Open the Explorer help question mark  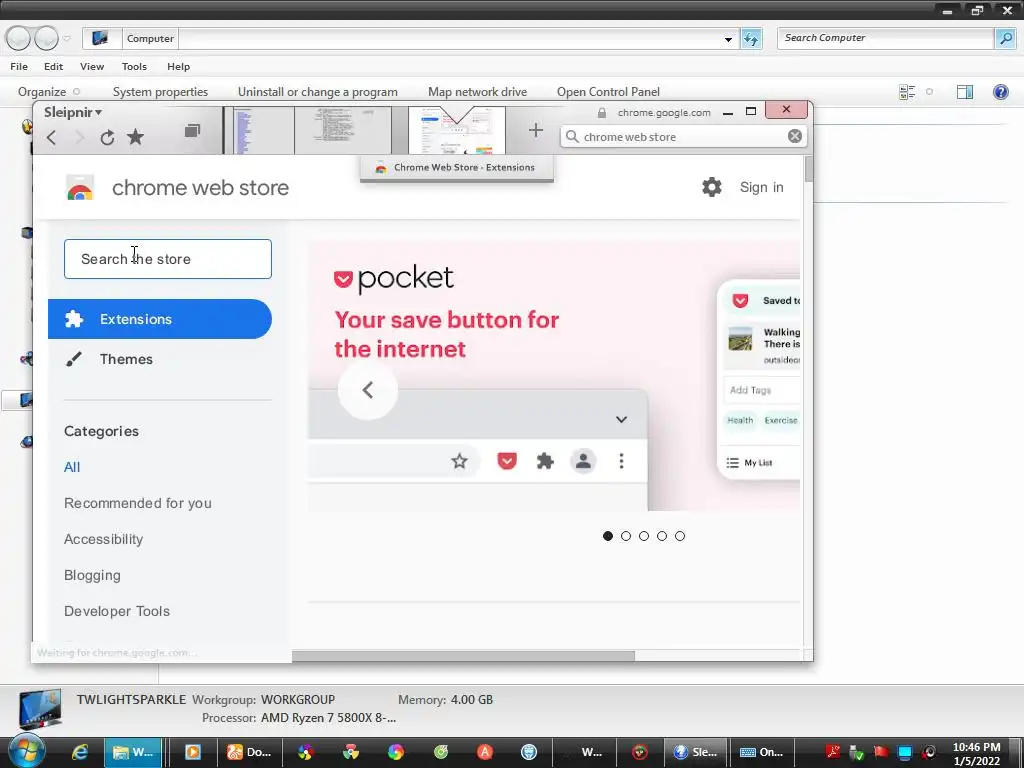point(1000,92)
